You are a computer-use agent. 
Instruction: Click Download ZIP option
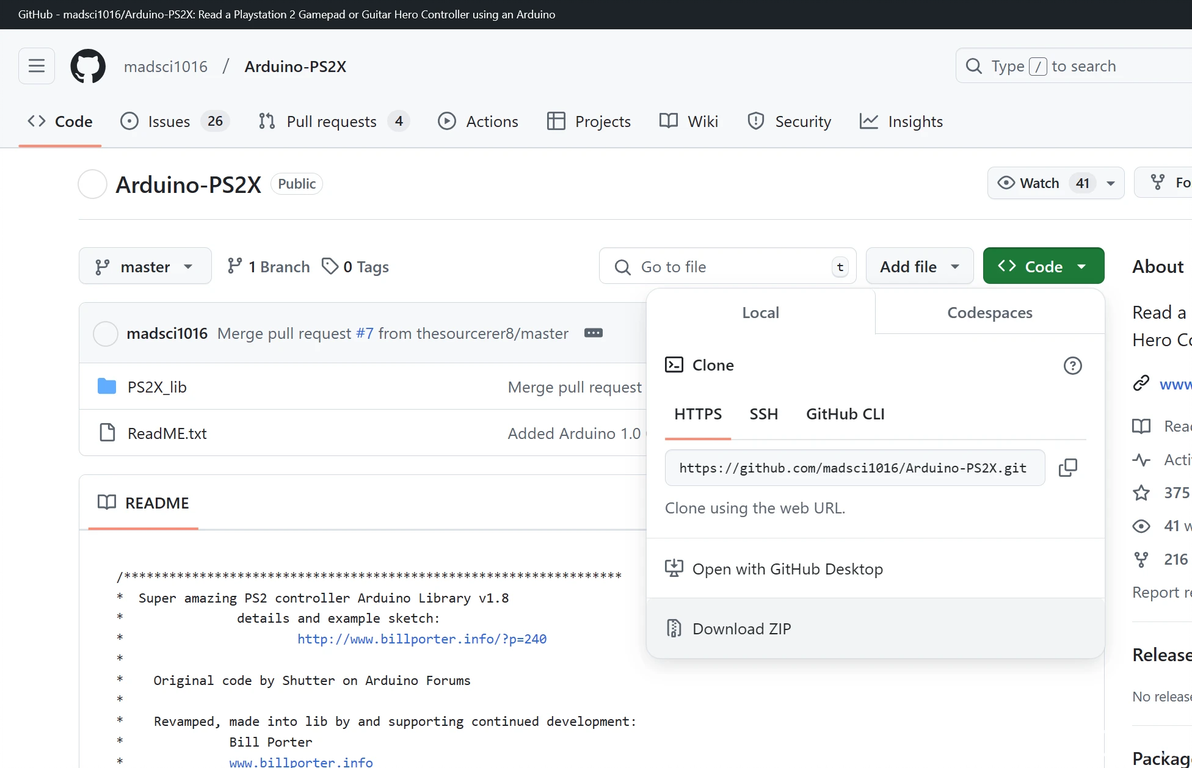(x=741, y=629)
